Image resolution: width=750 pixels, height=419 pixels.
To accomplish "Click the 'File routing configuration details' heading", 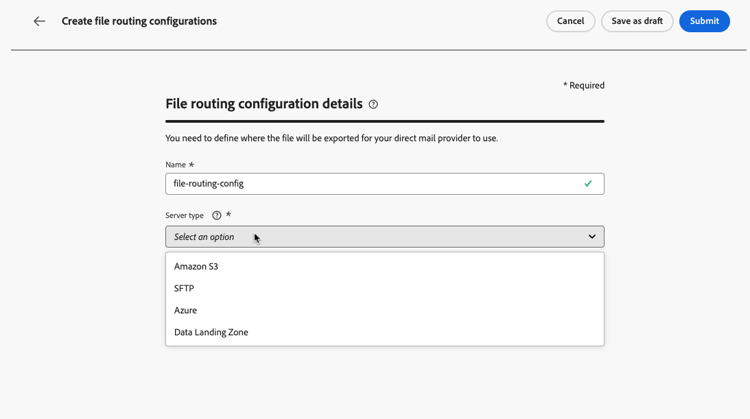I will click(265, 104).
